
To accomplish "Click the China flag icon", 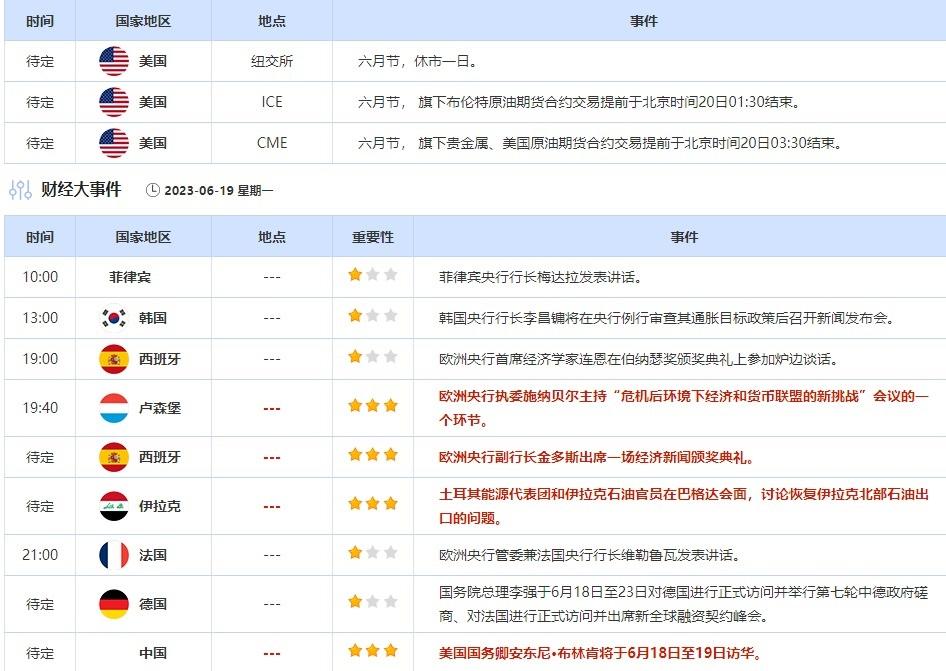I will click(112, 653).
